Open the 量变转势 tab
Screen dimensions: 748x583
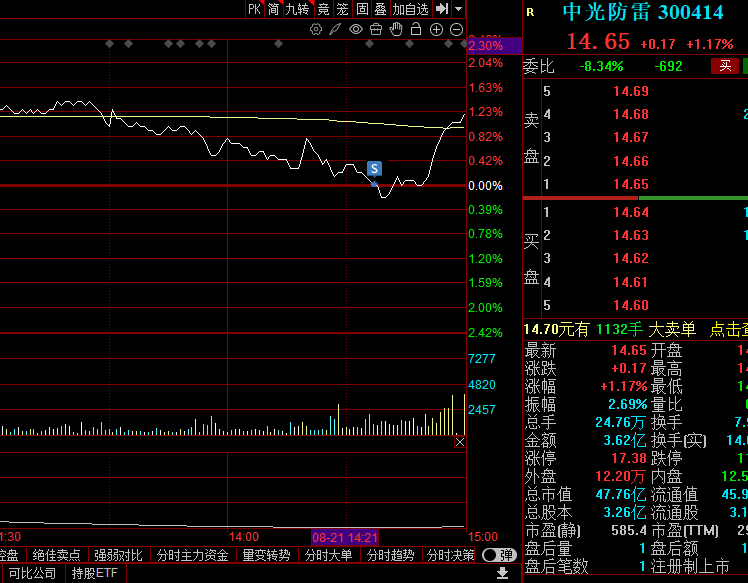pyautogui.click(x=267, y=555)
